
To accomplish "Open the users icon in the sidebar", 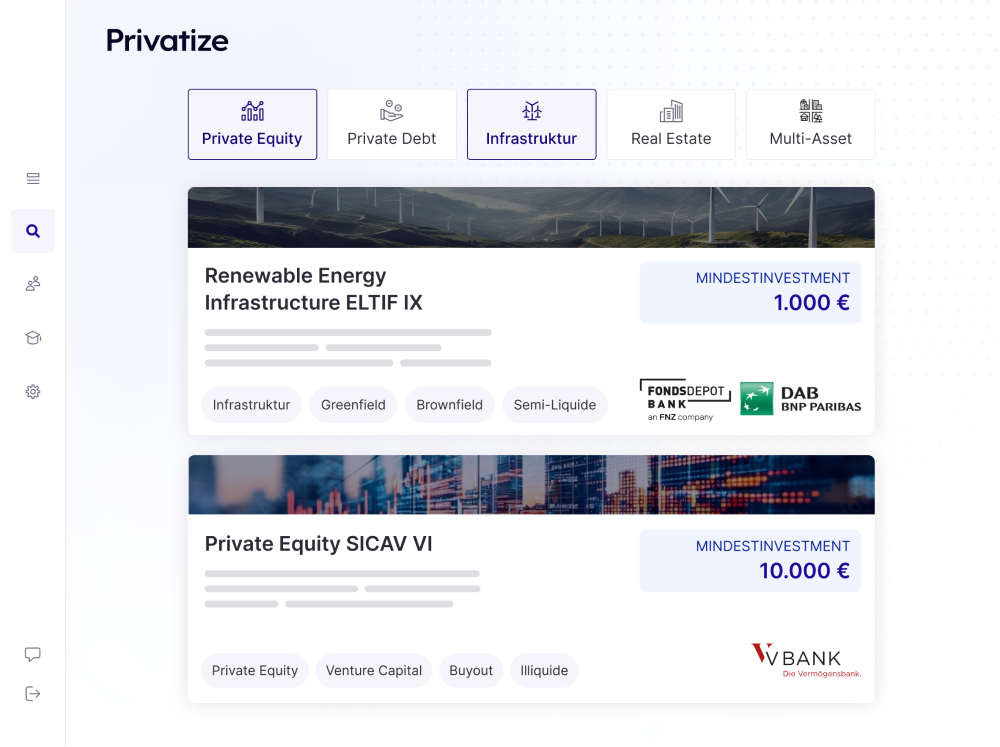I will click(x=33, y=284).
